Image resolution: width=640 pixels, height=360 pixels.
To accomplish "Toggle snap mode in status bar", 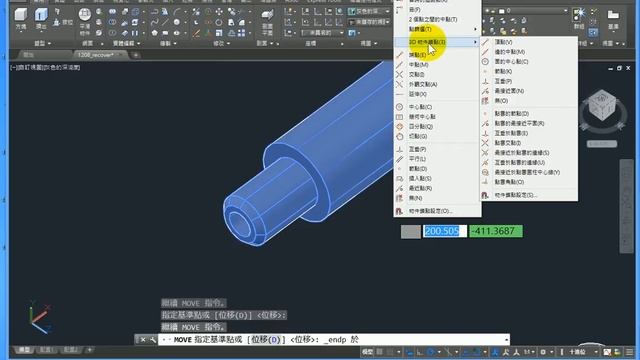I will [390, 352].
